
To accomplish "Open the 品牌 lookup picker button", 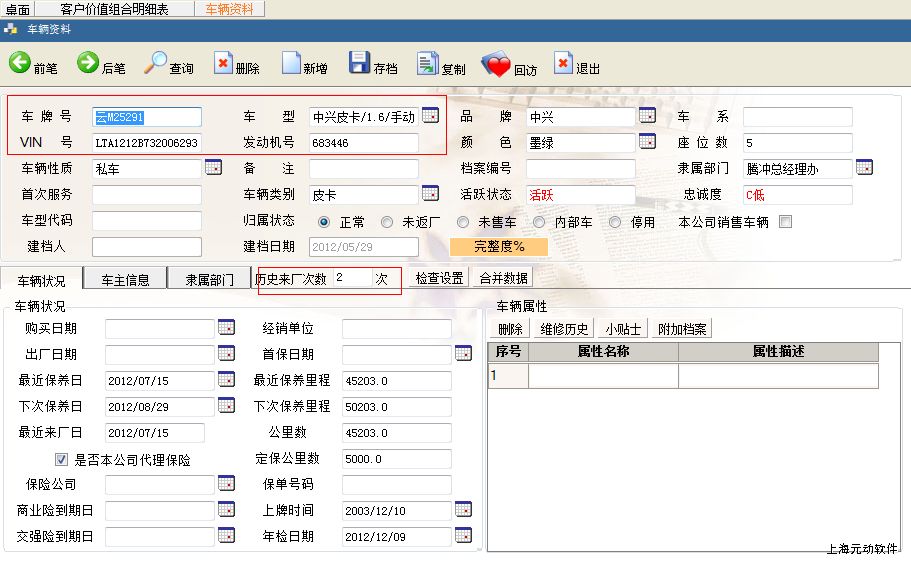I will [x=647, y=115].
